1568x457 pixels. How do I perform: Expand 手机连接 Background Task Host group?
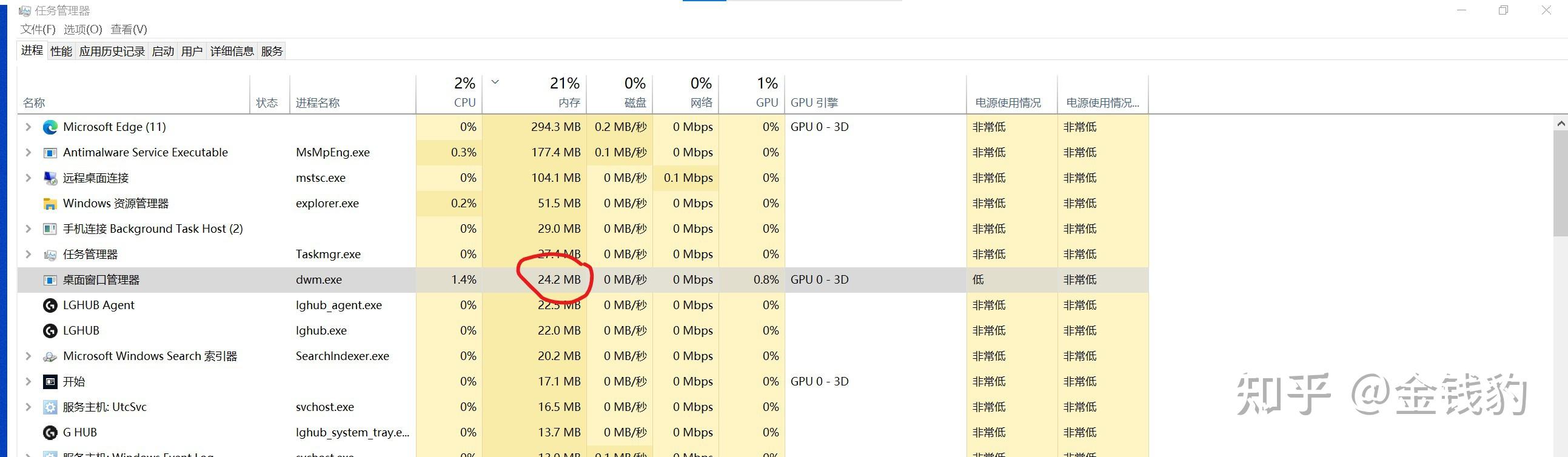click(28, 229)
